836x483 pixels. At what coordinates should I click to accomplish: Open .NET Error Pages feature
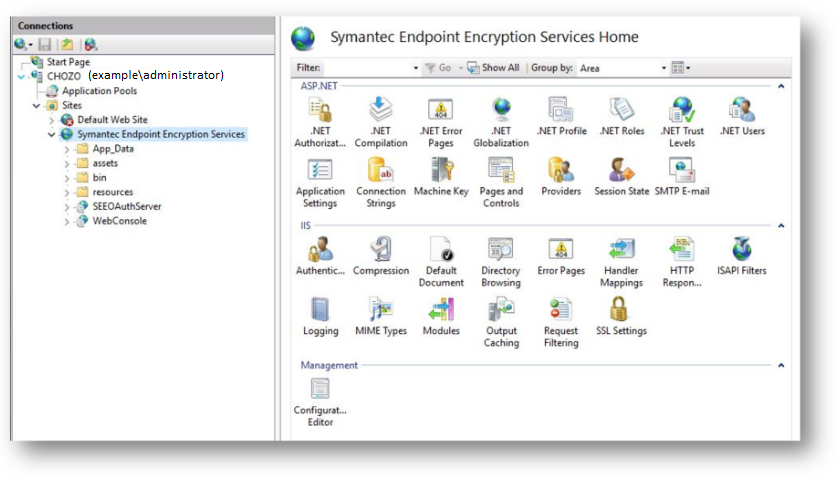point(441,122)
